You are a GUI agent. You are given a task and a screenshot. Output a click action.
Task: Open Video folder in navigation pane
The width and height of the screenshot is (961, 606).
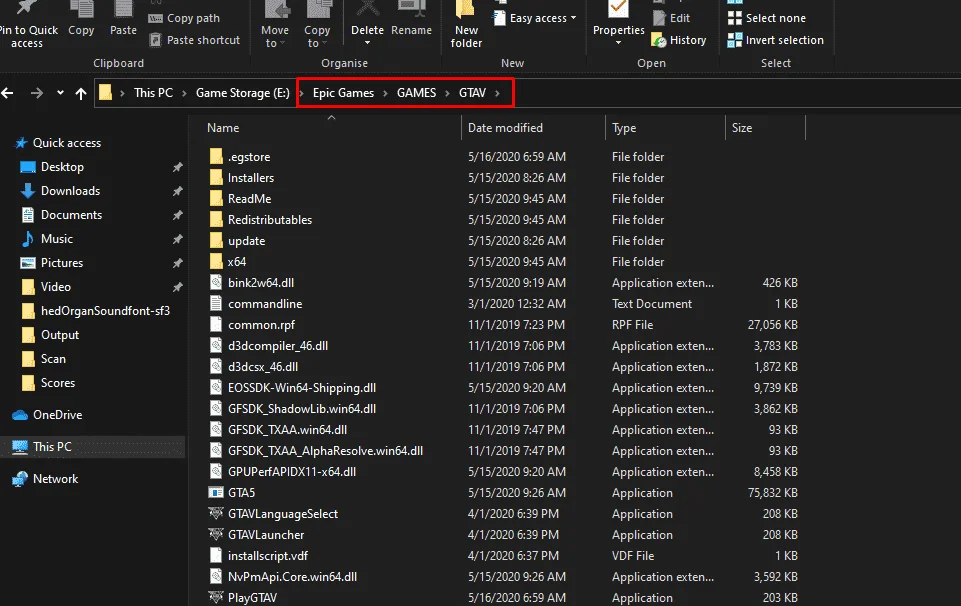pyautogui.click(x=55, y=286)
